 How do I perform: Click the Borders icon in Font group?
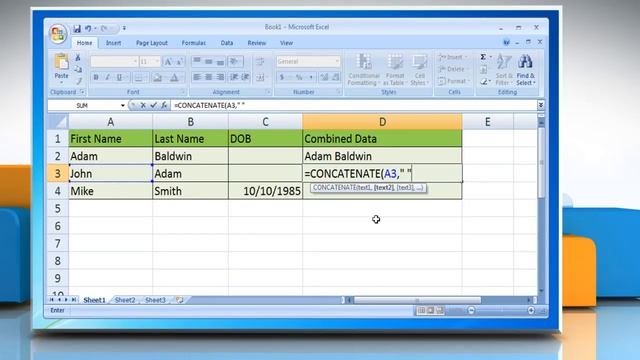click(138, 77)
